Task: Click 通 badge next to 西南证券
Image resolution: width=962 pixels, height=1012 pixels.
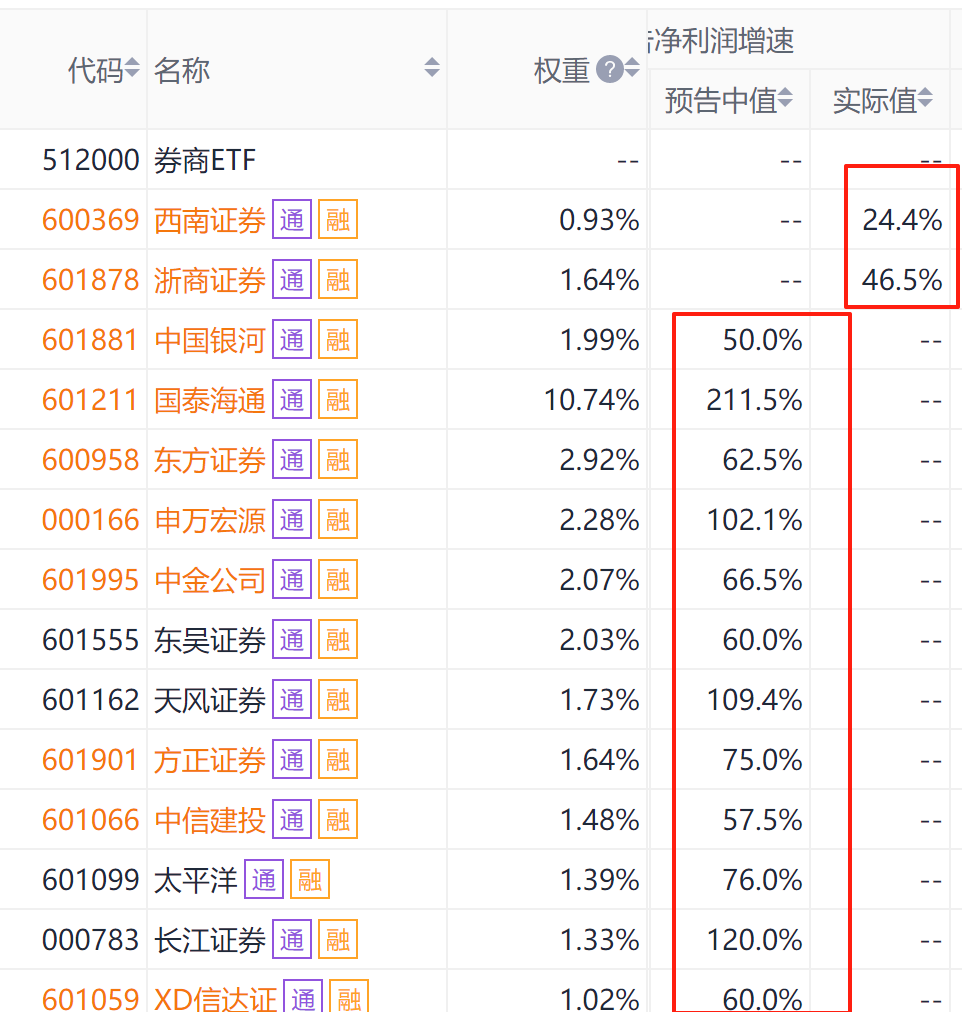Action: [292, 219]
